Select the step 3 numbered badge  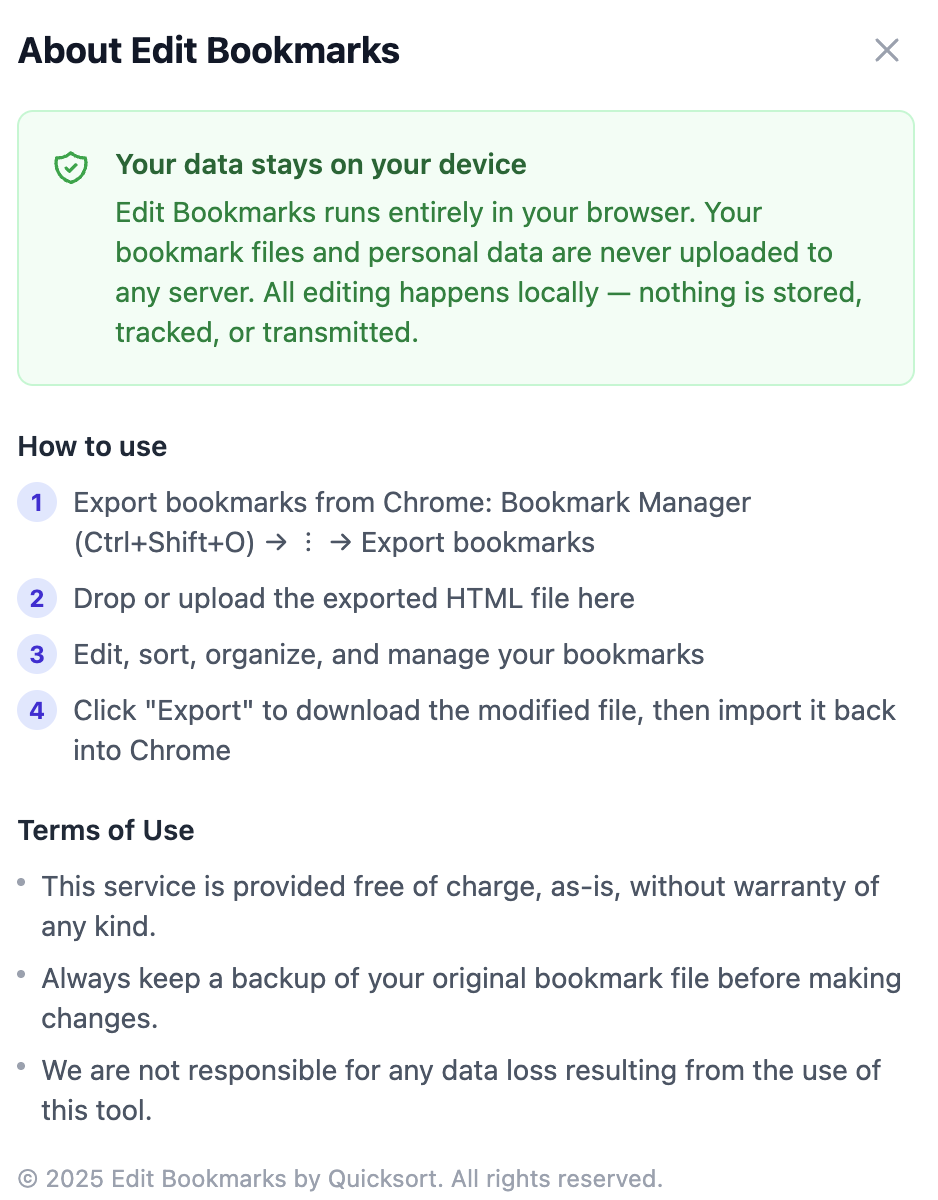click(x=37, y=655)
